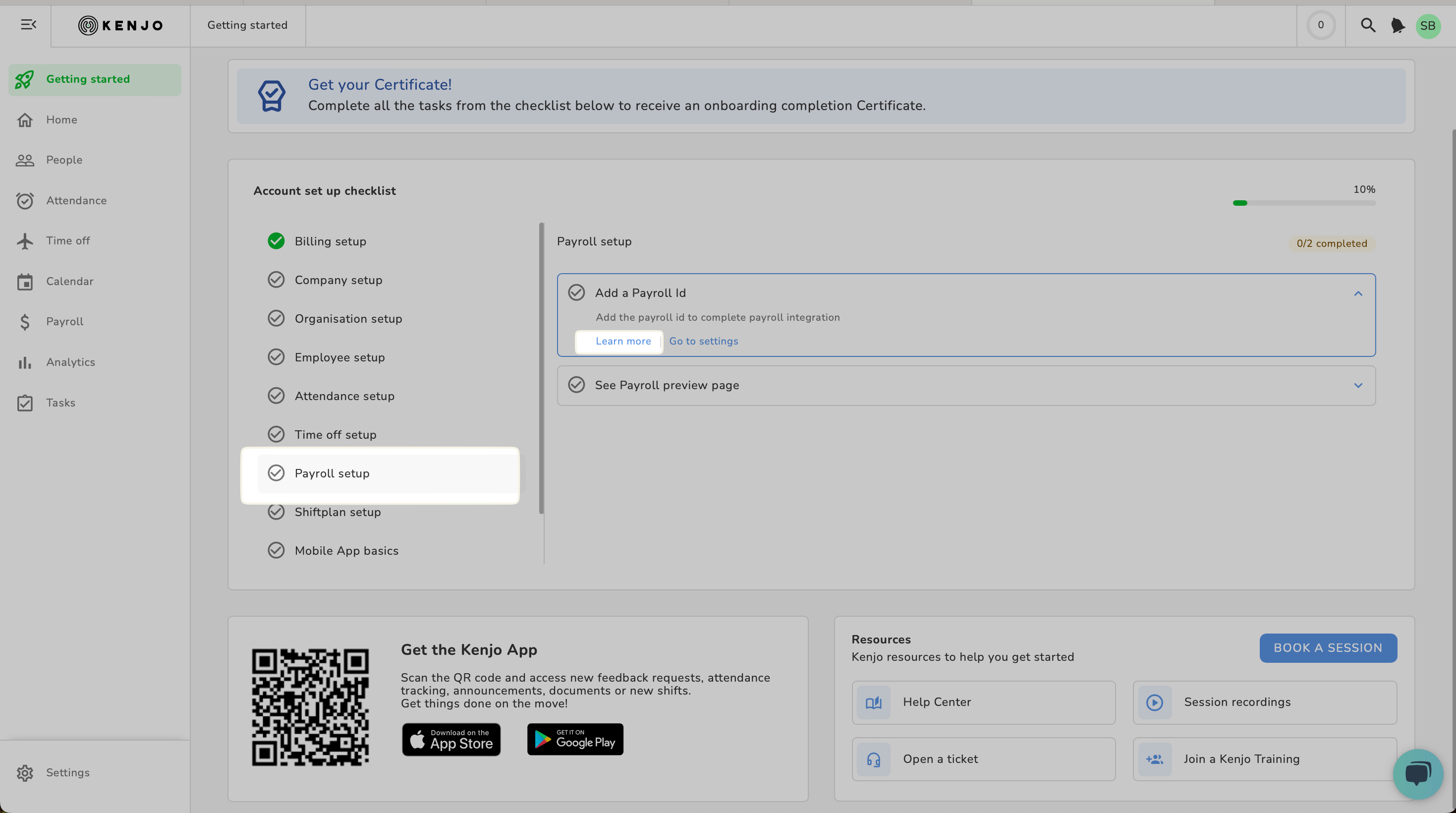Open the chat support bubble

click(x=1417, y=773)
